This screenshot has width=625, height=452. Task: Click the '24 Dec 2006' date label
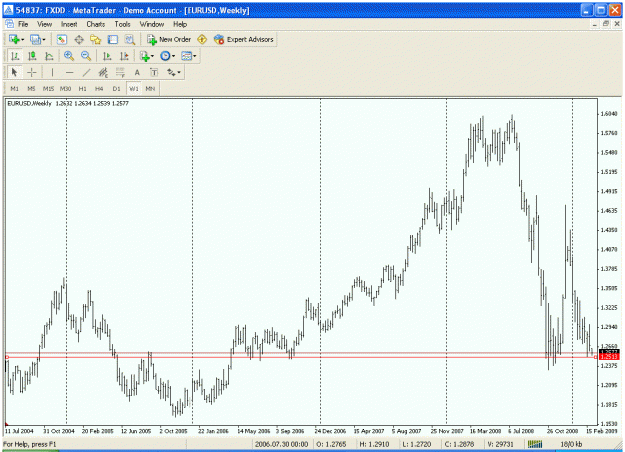point(330,431)
